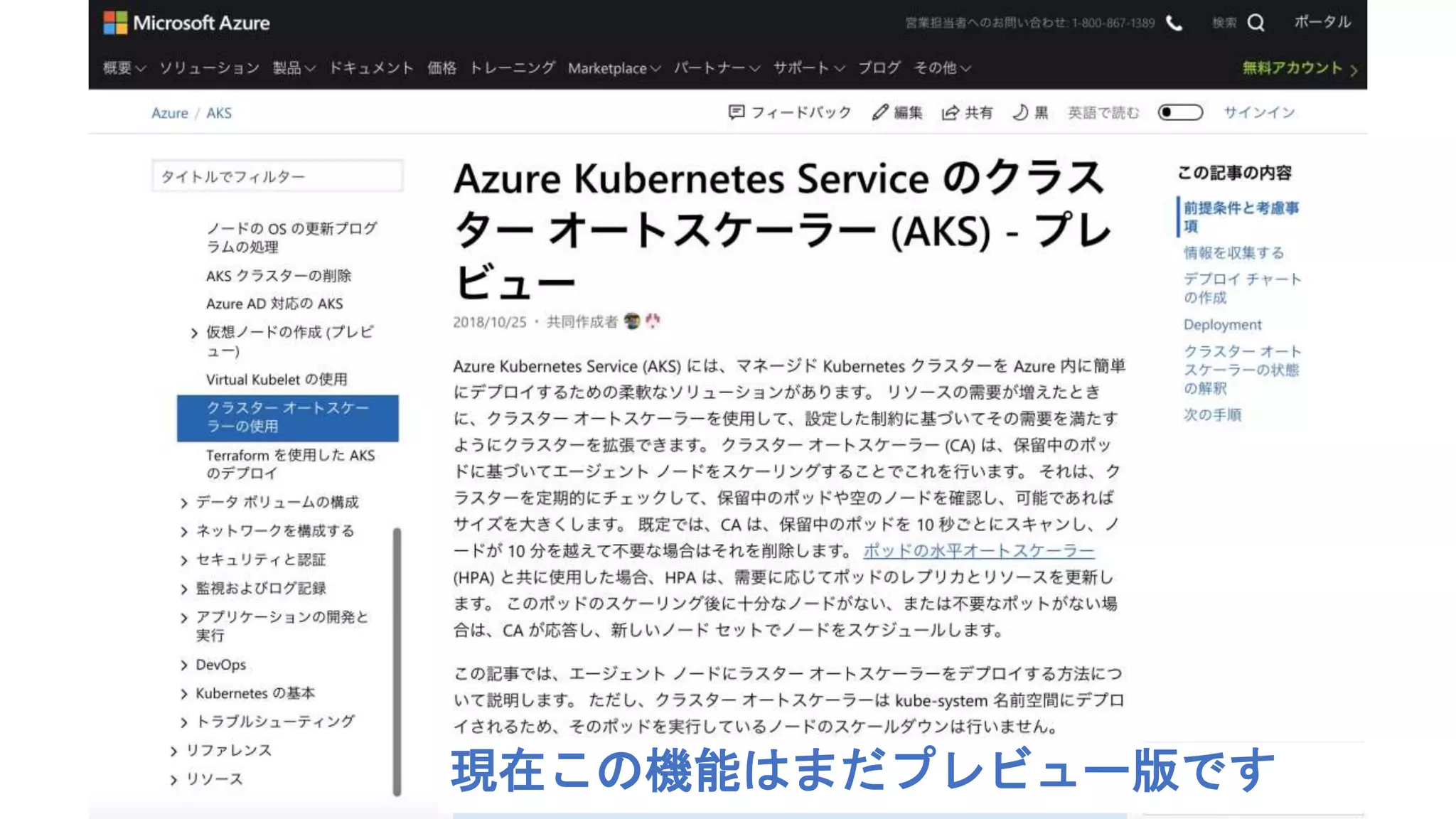The height and width of the screenshot is (819, 1456).
Task: Click the 編集 text label
Action: coord(908,112)
